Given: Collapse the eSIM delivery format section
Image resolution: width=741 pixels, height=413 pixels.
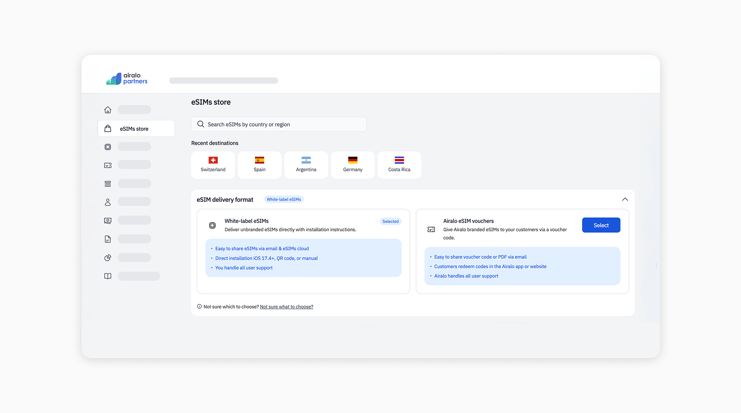Looking at the screenshot, I should click(625, 199).
